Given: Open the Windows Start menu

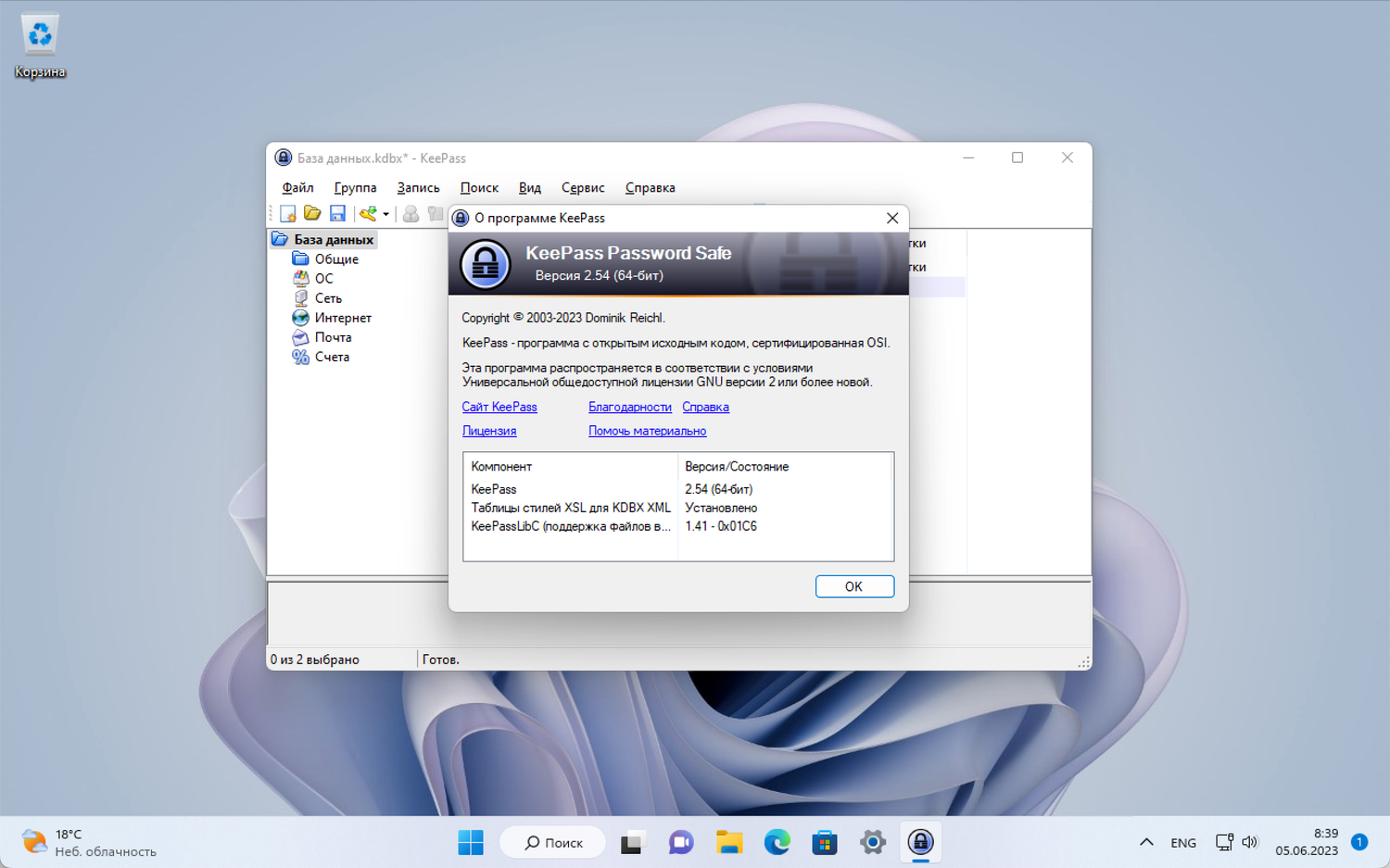Looking at the screenshot, I should click(x=471, y=842).
